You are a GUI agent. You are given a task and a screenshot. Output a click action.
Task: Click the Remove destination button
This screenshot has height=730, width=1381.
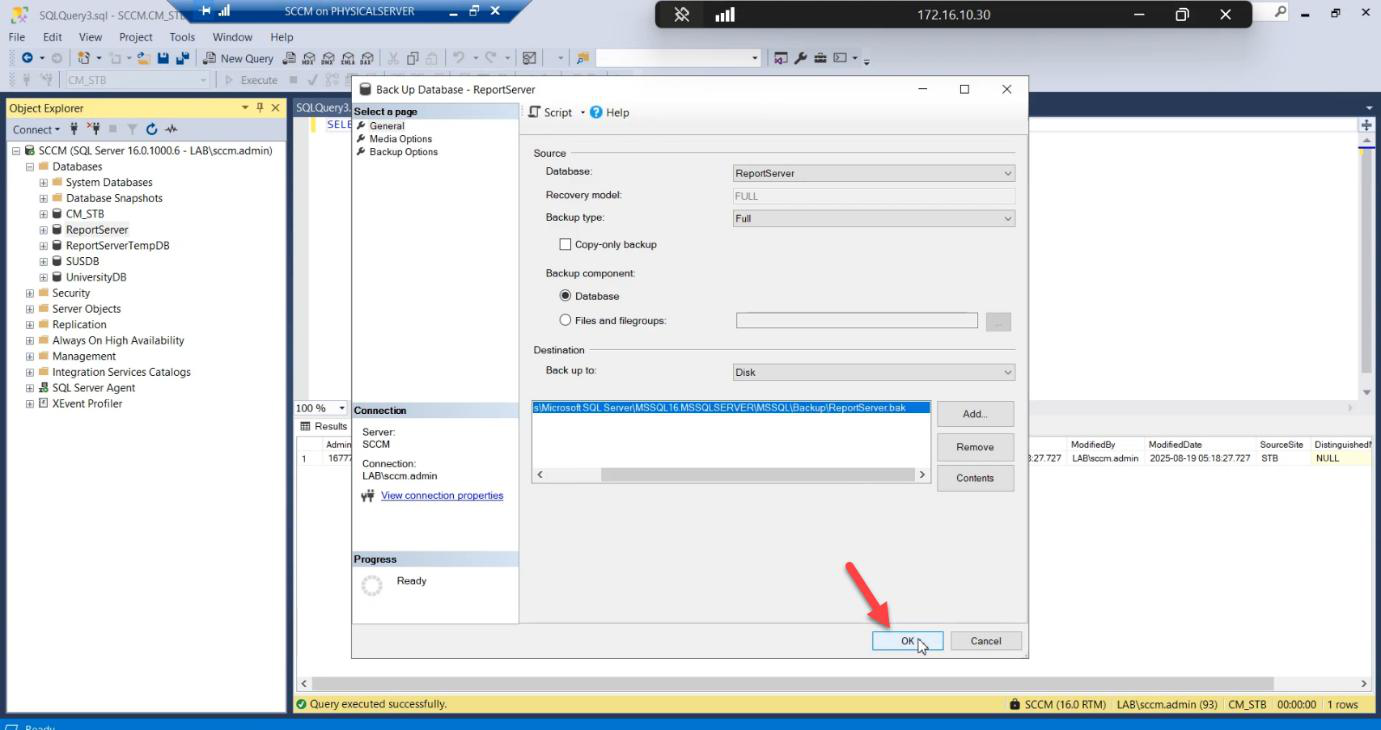tap(975, 447)
